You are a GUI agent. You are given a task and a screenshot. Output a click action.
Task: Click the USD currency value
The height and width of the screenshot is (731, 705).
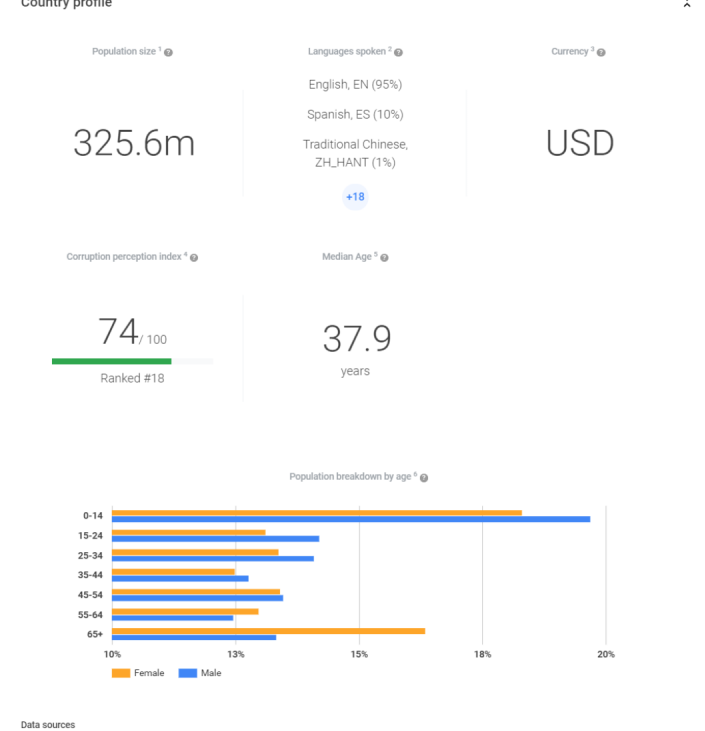(x=579, y=144)
